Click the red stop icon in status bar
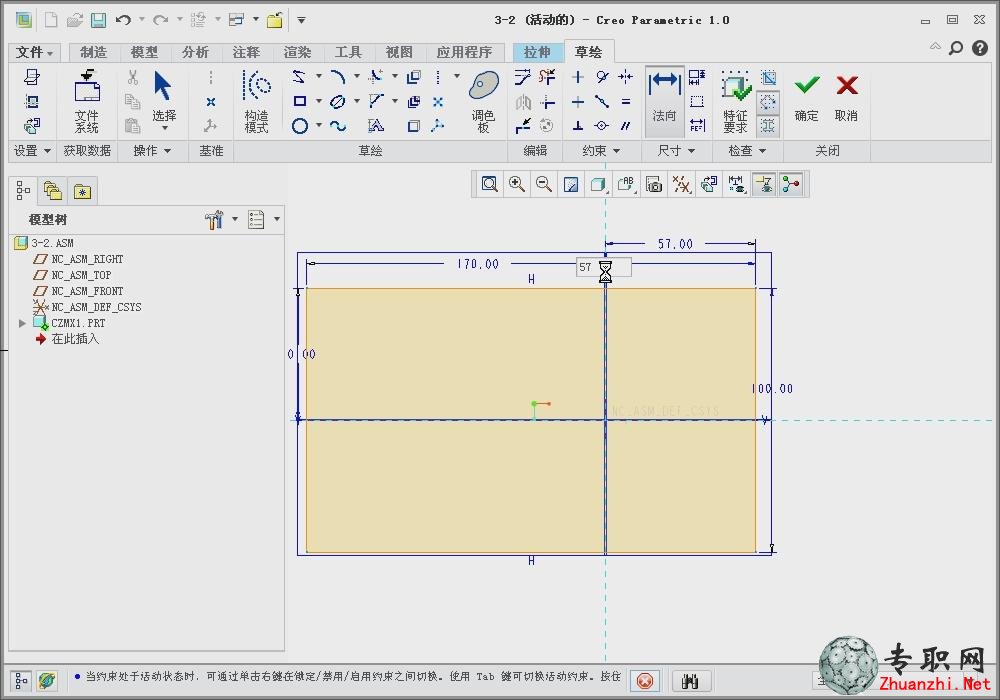 point(645,681)
